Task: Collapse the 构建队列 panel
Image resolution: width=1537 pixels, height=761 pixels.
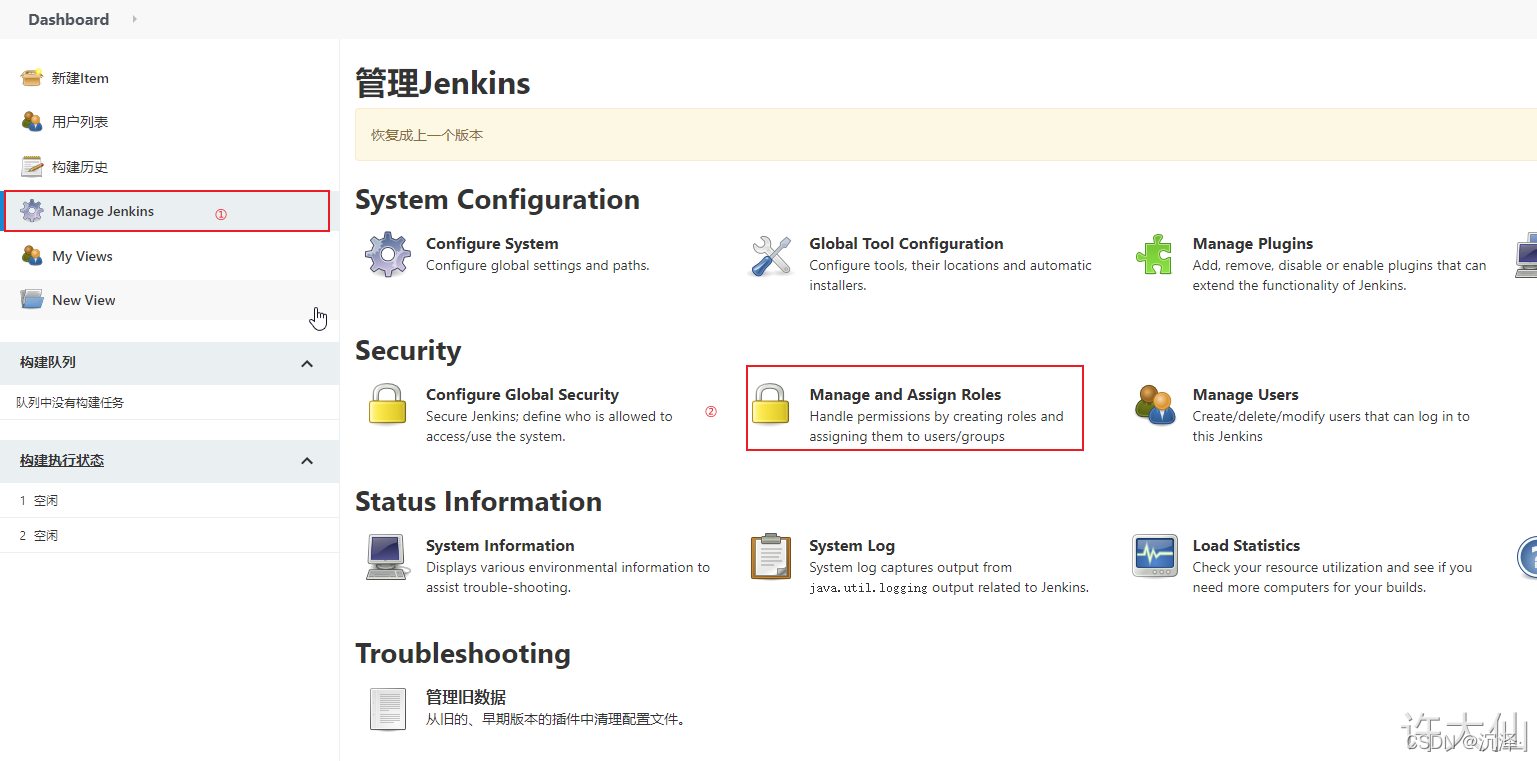Action: coord(307,364)
